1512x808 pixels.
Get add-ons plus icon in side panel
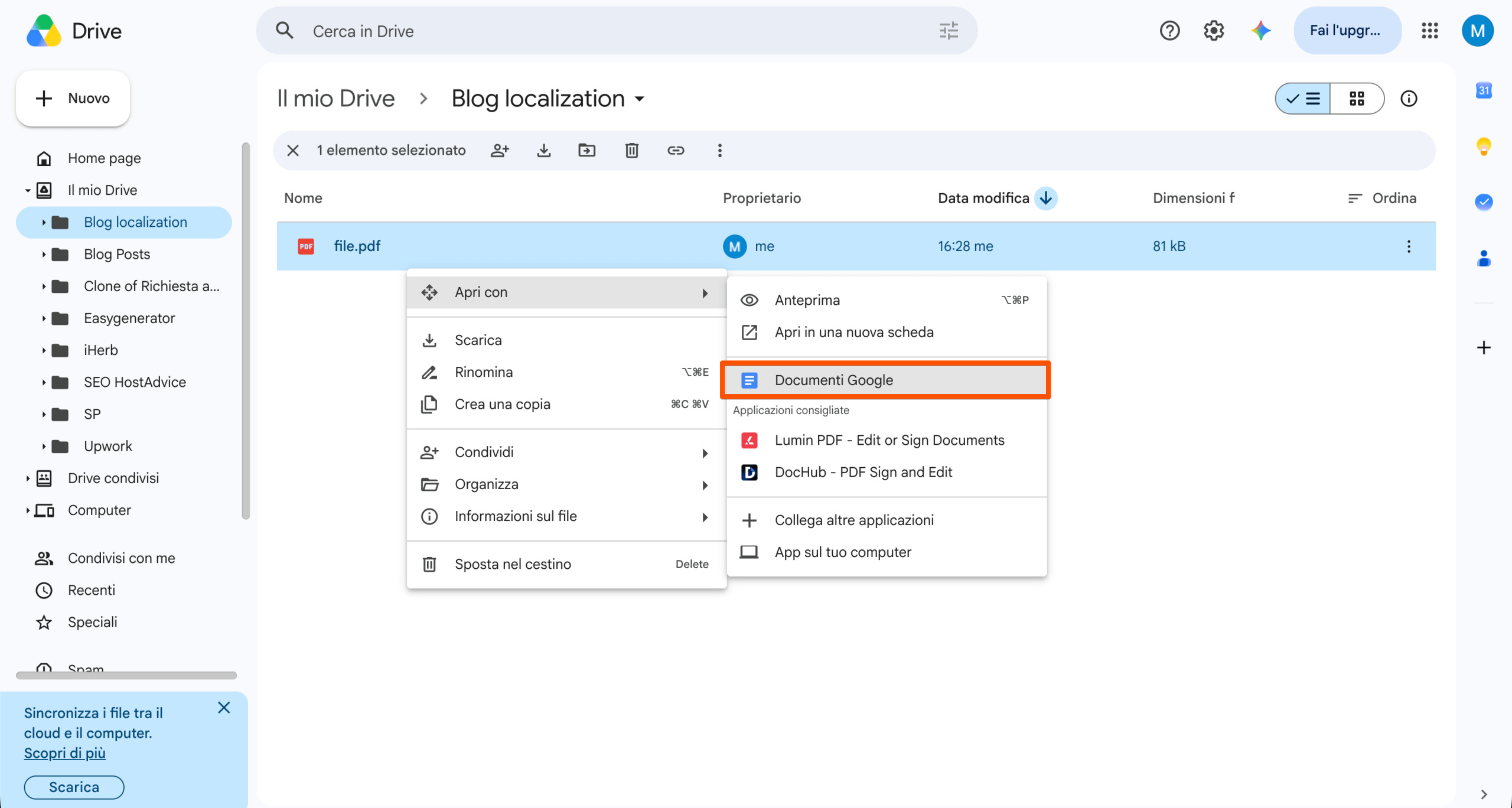1484,347
